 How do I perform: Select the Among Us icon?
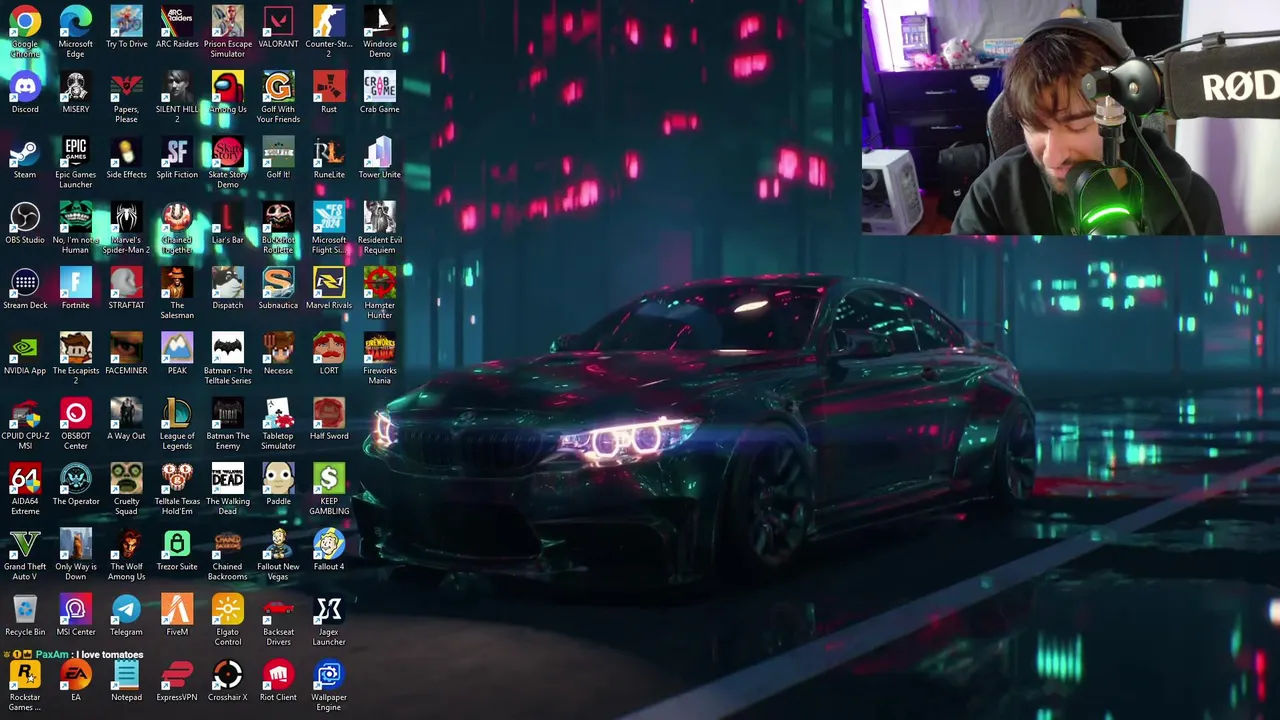pos(228,87)
